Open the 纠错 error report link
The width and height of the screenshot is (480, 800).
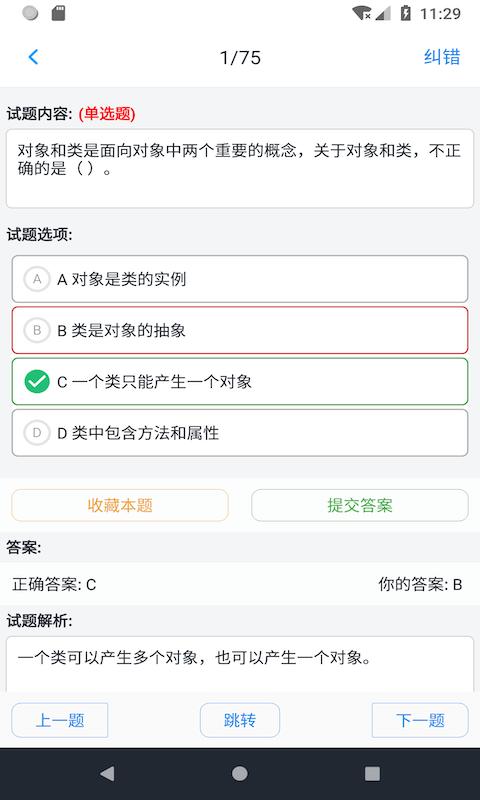point(442,57)
